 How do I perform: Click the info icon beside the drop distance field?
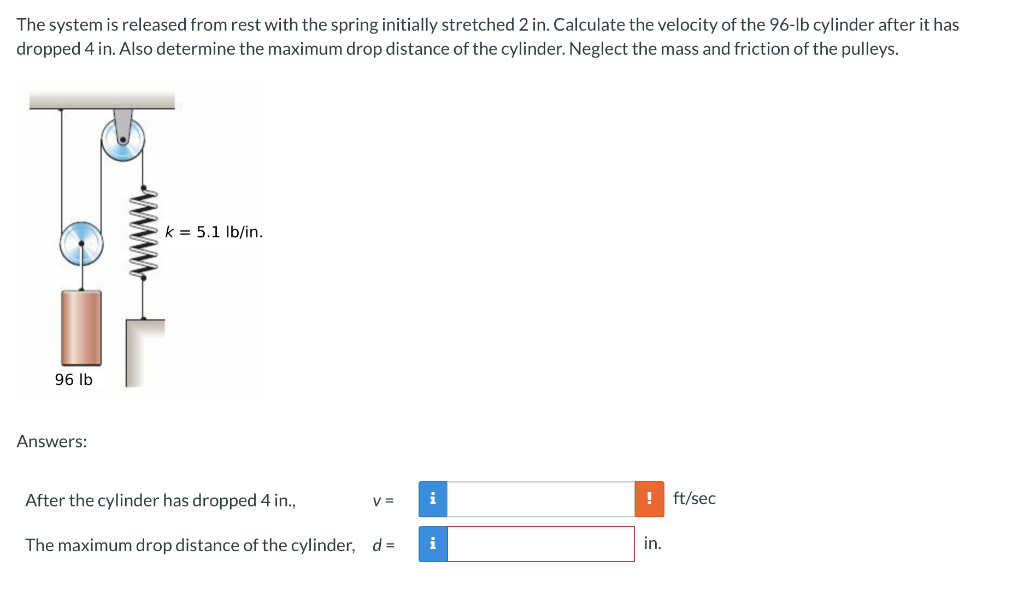tap(432, 543)
